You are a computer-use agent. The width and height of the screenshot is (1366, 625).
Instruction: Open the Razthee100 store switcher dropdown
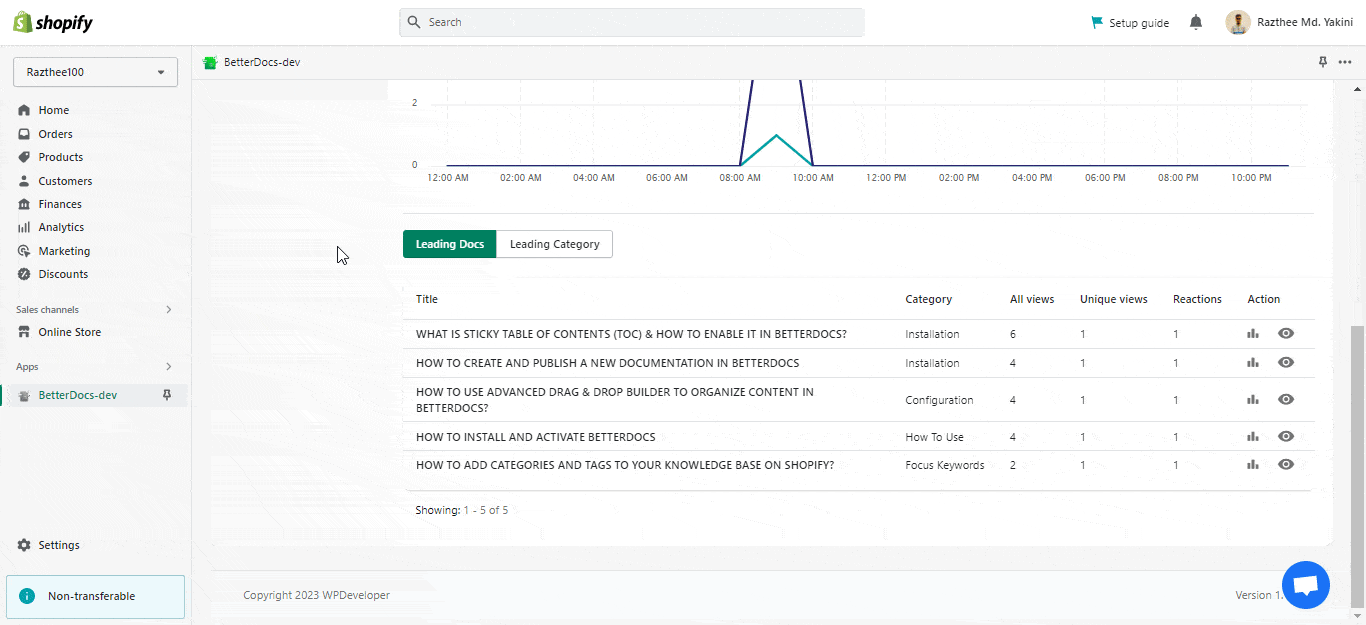tap(95, 72)
